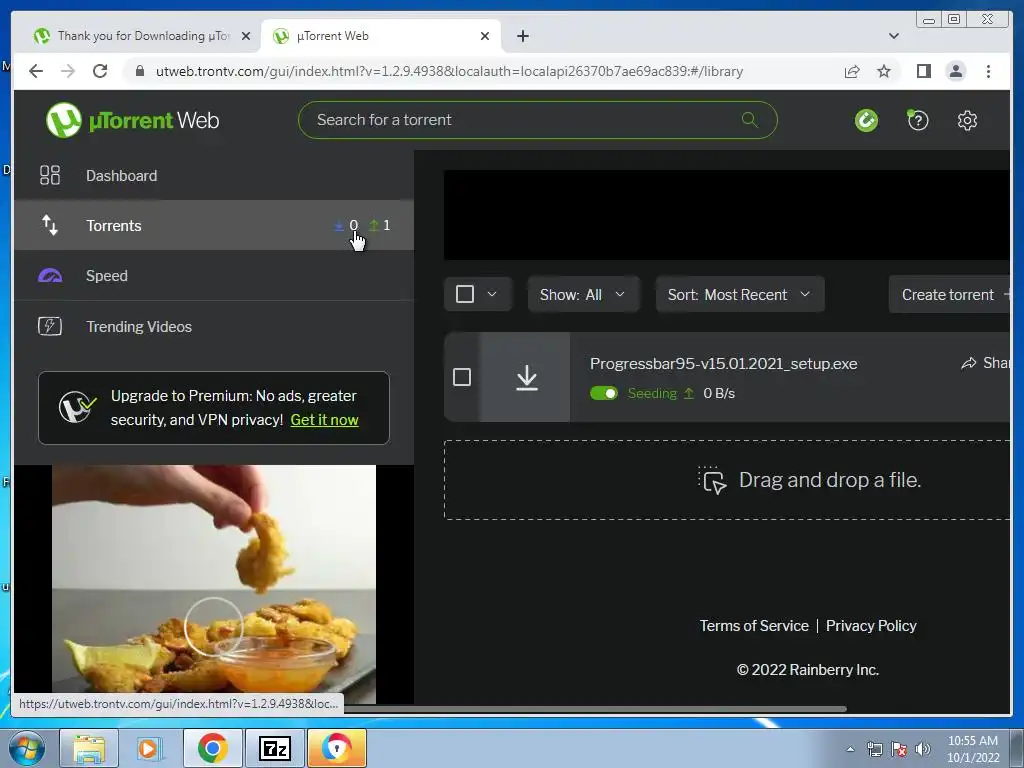This screenshot has width=1024, height=768.
Task: Click the Create torrent button
Action: pyautogui.click(x=950, y=295)
